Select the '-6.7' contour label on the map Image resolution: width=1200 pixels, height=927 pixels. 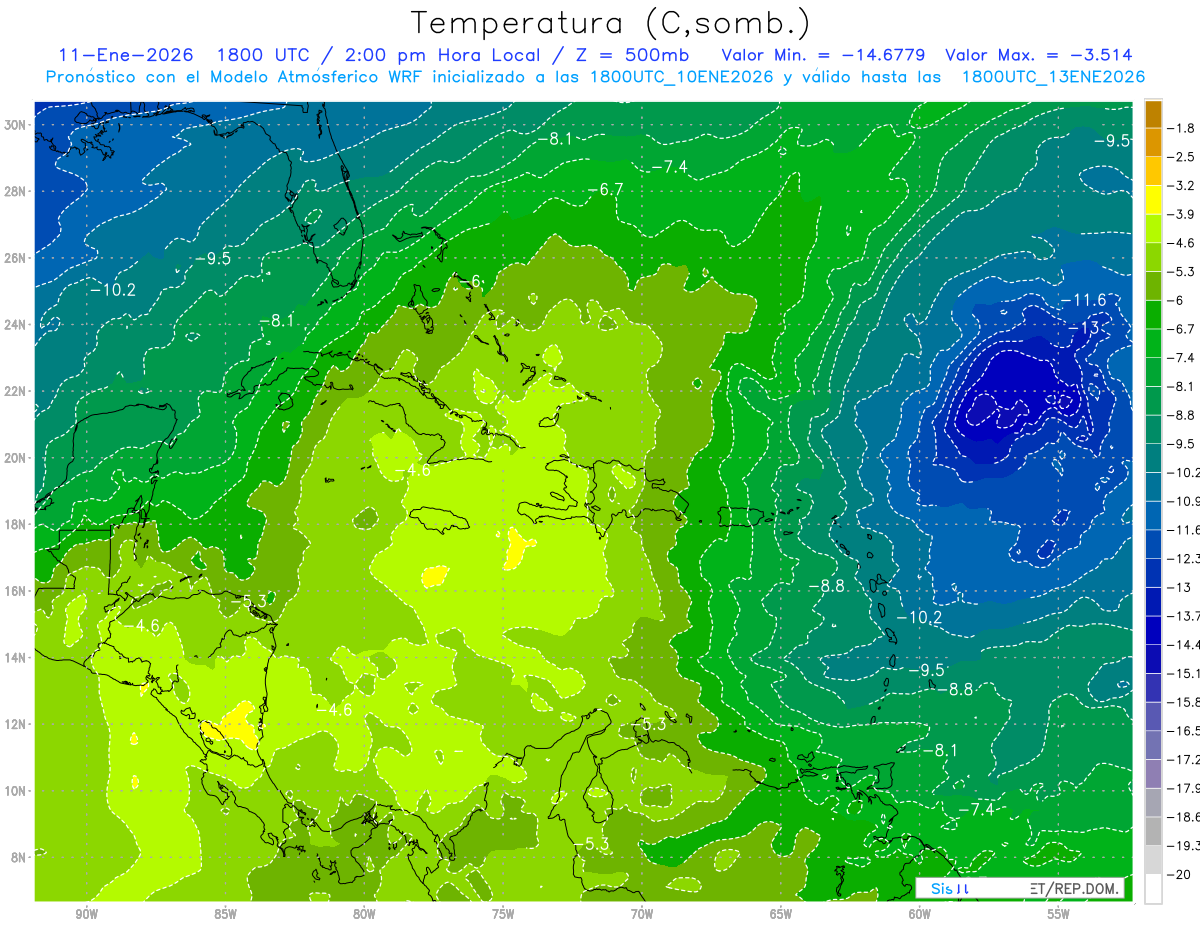pyautogui.click(x=605, y=190)
